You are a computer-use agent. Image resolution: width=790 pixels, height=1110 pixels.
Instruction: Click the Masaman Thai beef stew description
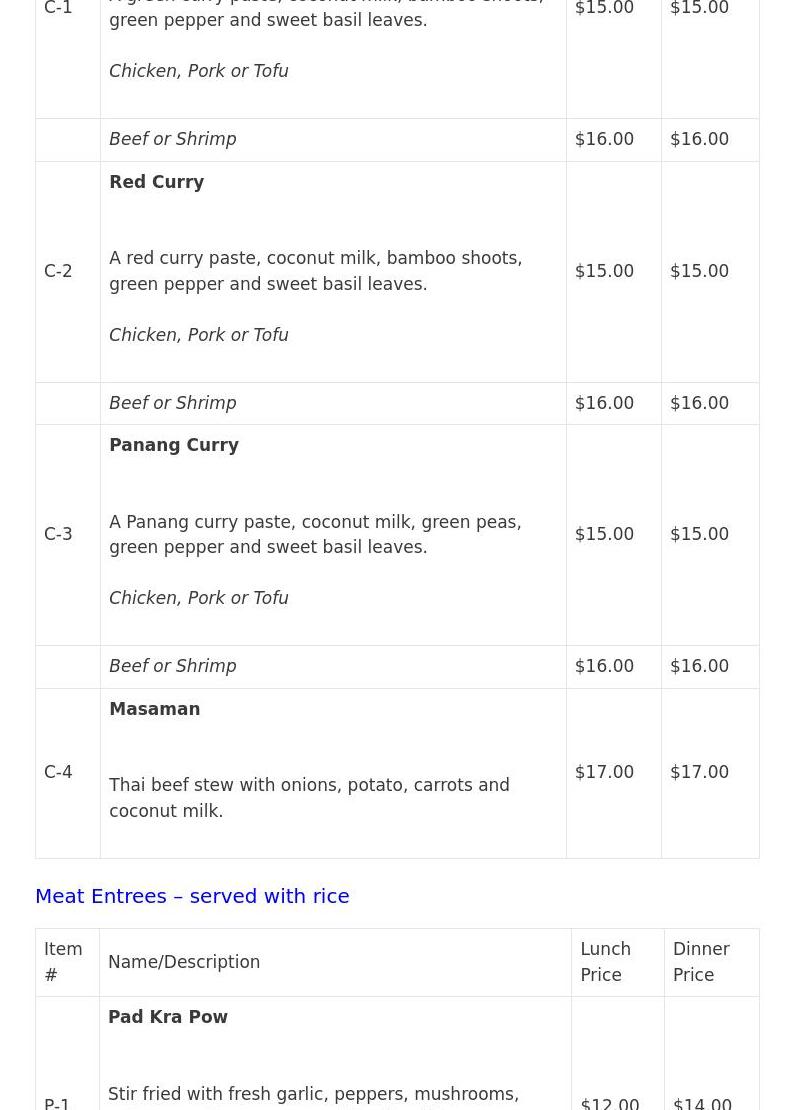[x=309, y=798]
